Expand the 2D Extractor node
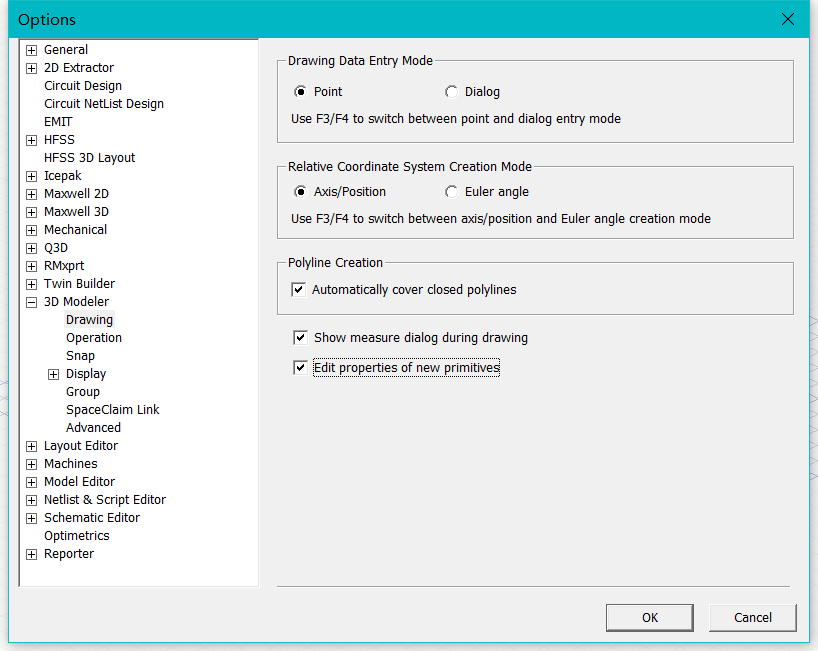This screenshot has height=651, width=818. (31, 68)
